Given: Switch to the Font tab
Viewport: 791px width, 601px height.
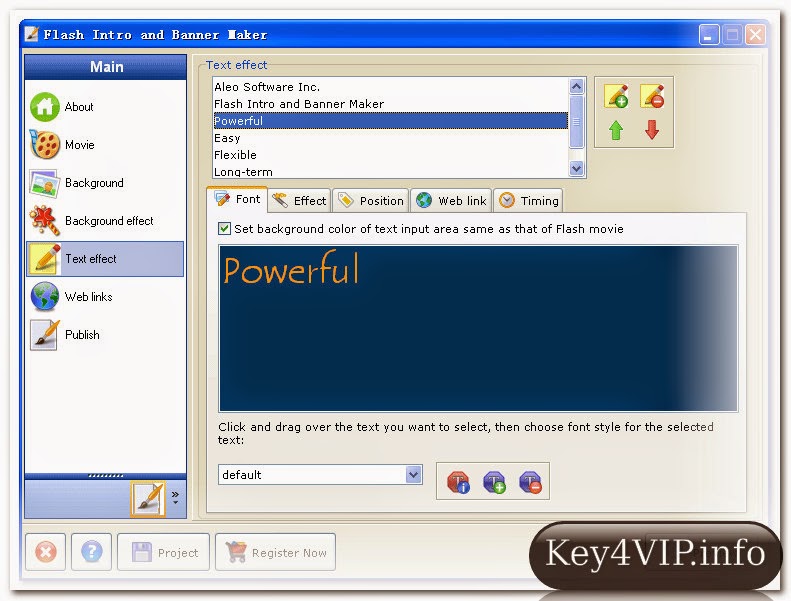Looking at the screenshot, I should (238, 199).
